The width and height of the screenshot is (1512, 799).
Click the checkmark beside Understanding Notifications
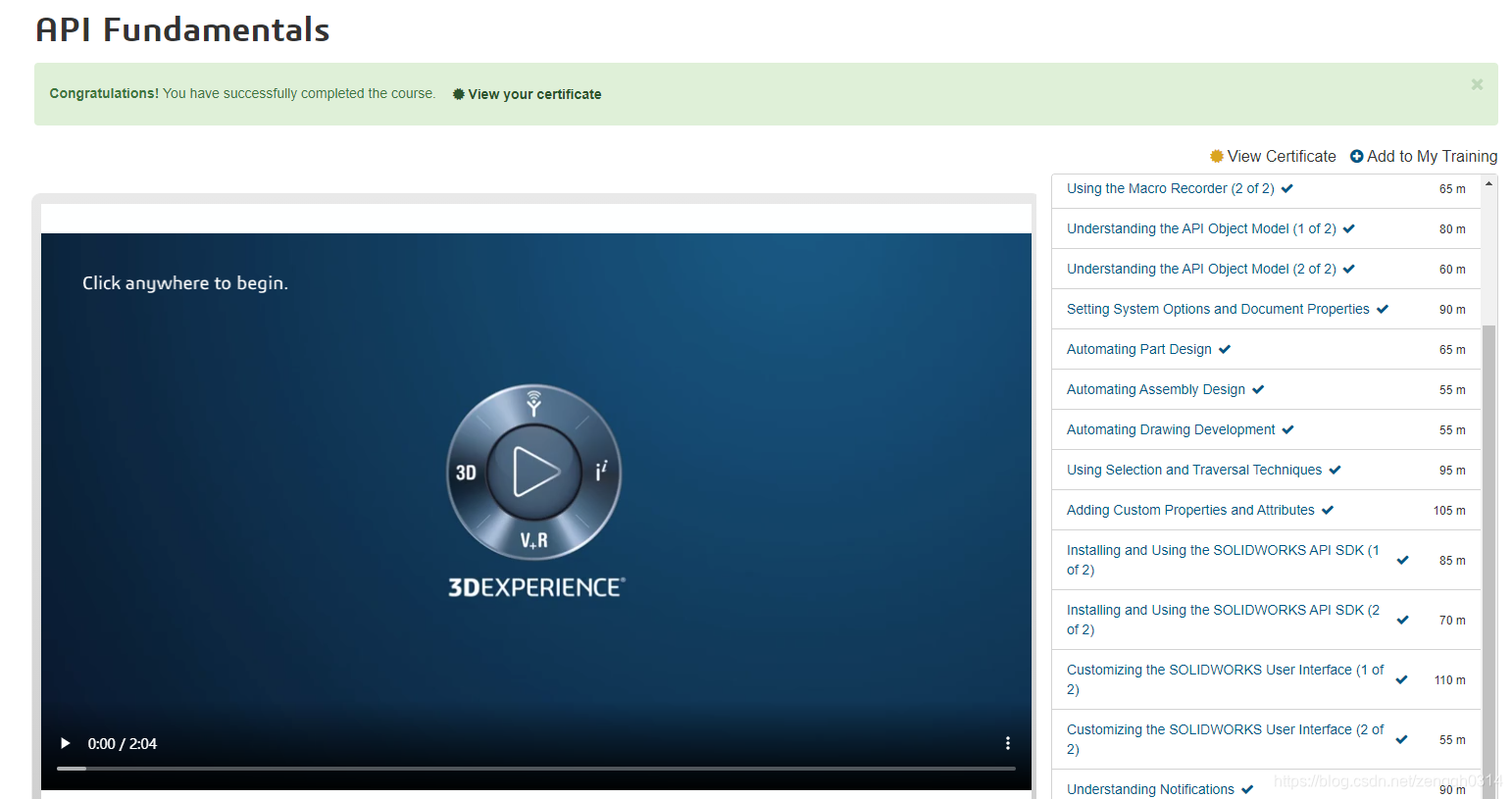coord(1247,789)
